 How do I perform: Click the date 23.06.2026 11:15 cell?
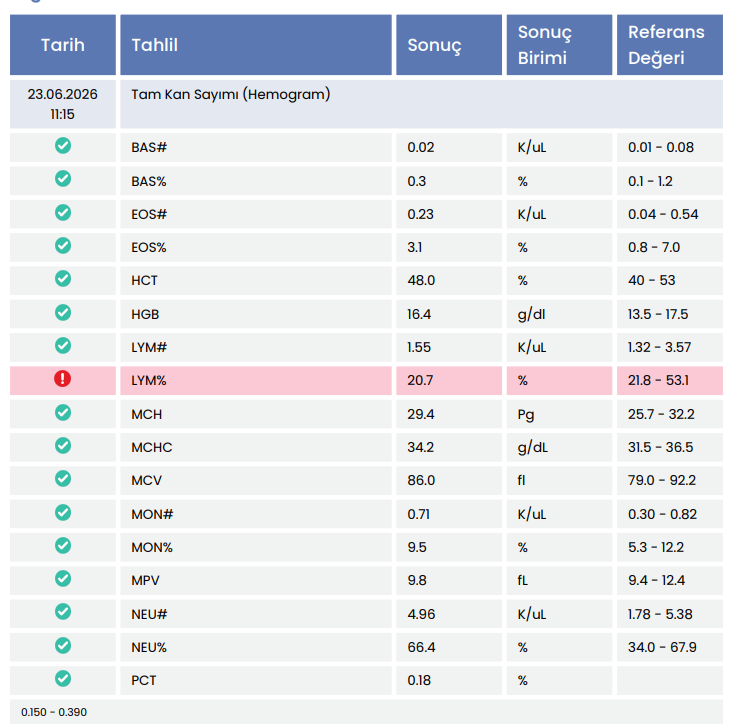click(x=62, y=104)
